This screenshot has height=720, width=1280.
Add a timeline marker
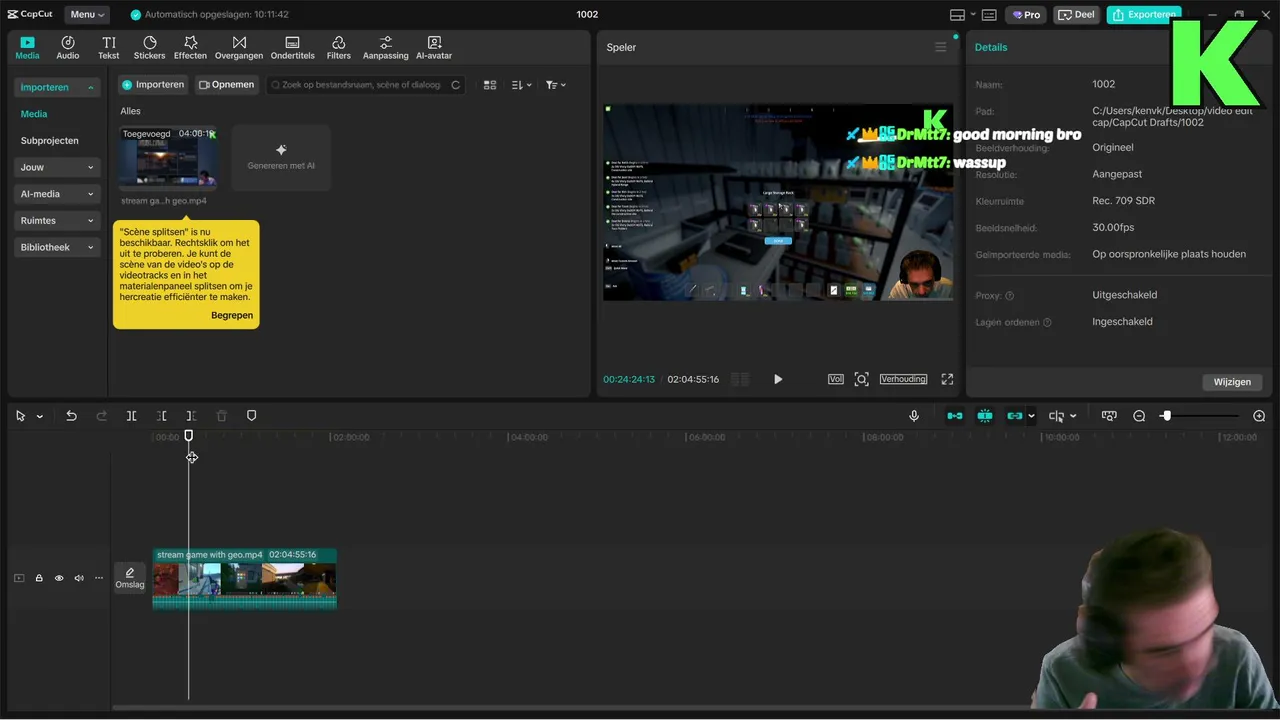tap(251, 416)
